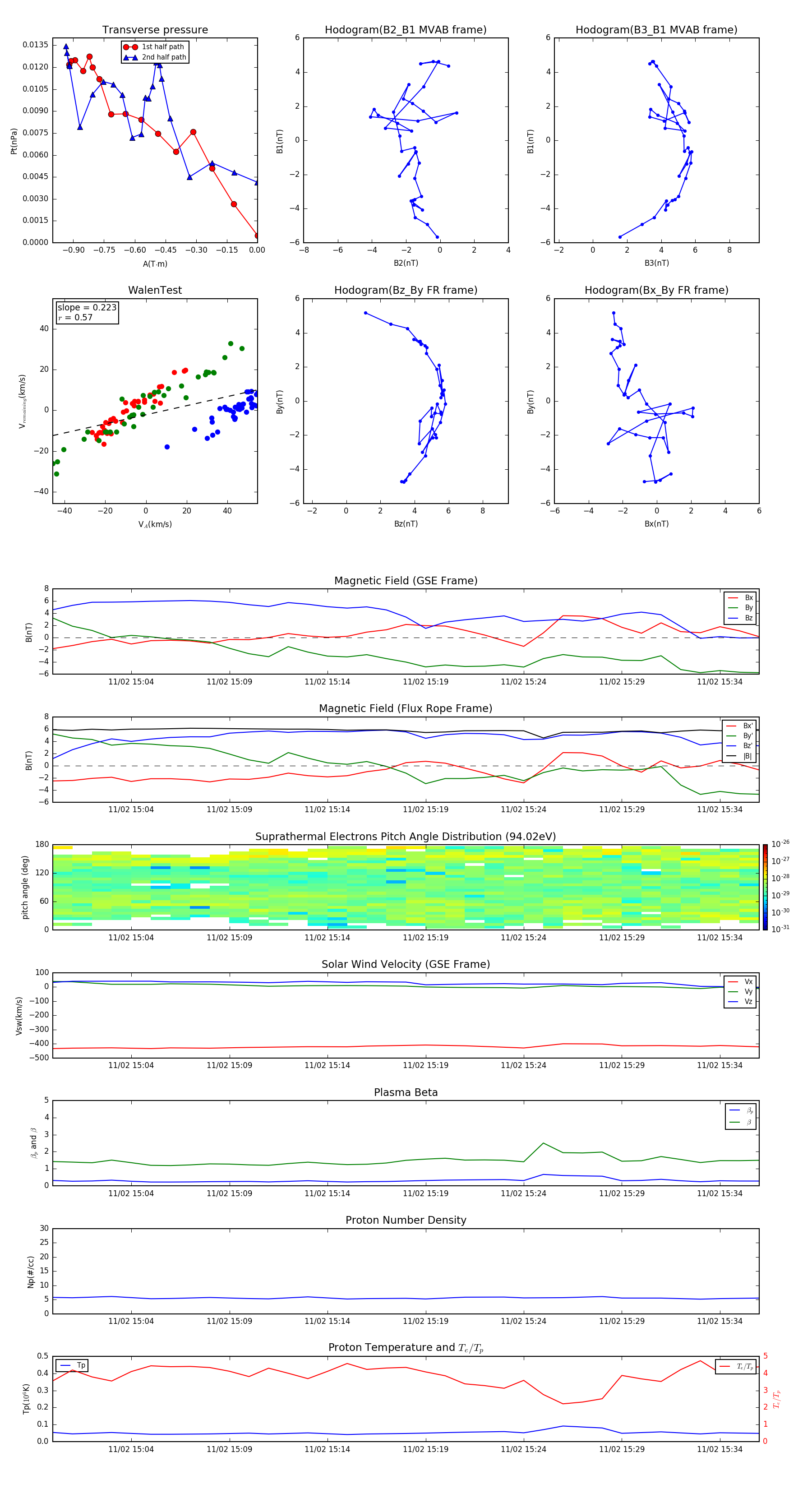
Task: Click 'B2(nT)' x-axis label
Action: (x=406, y=263)
